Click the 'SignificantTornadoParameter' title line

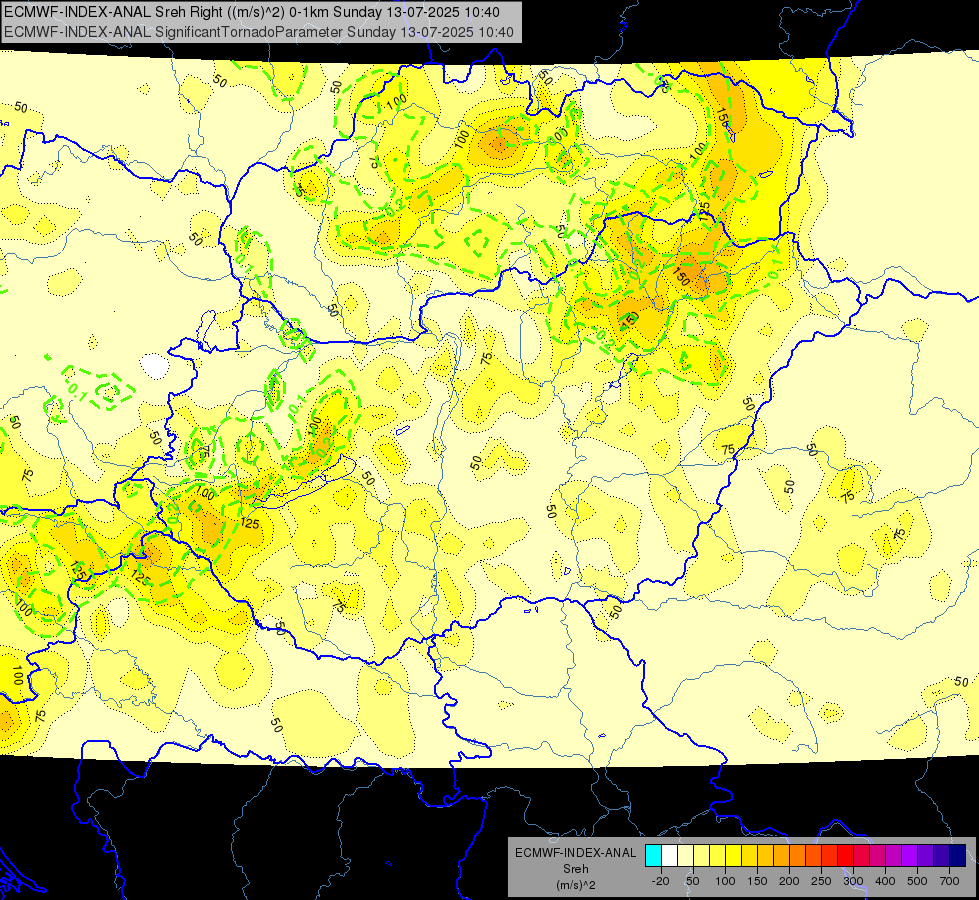[x=258, y=32]
